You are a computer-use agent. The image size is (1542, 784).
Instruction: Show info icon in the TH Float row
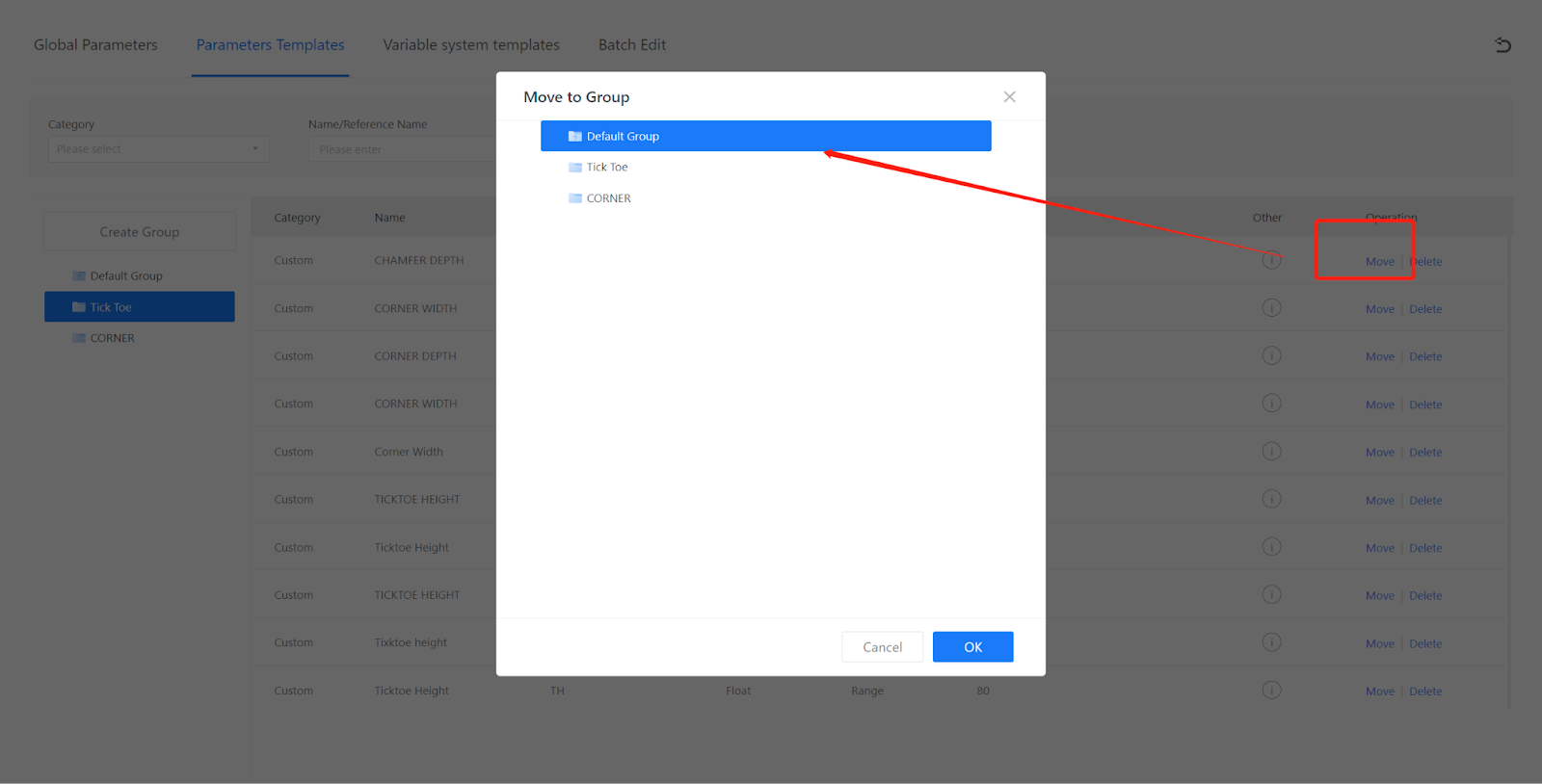(x=1272, y=690)
